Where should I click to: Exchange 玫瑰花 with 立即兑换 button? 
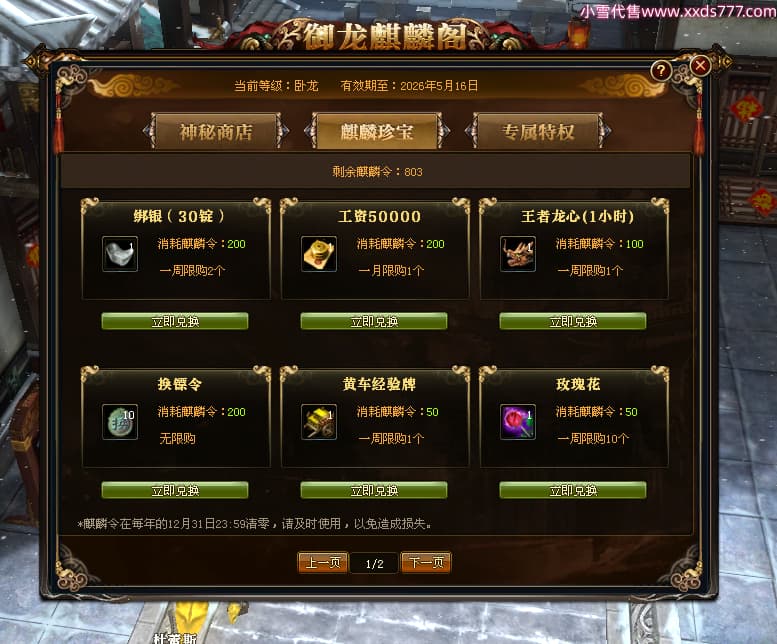573,490
